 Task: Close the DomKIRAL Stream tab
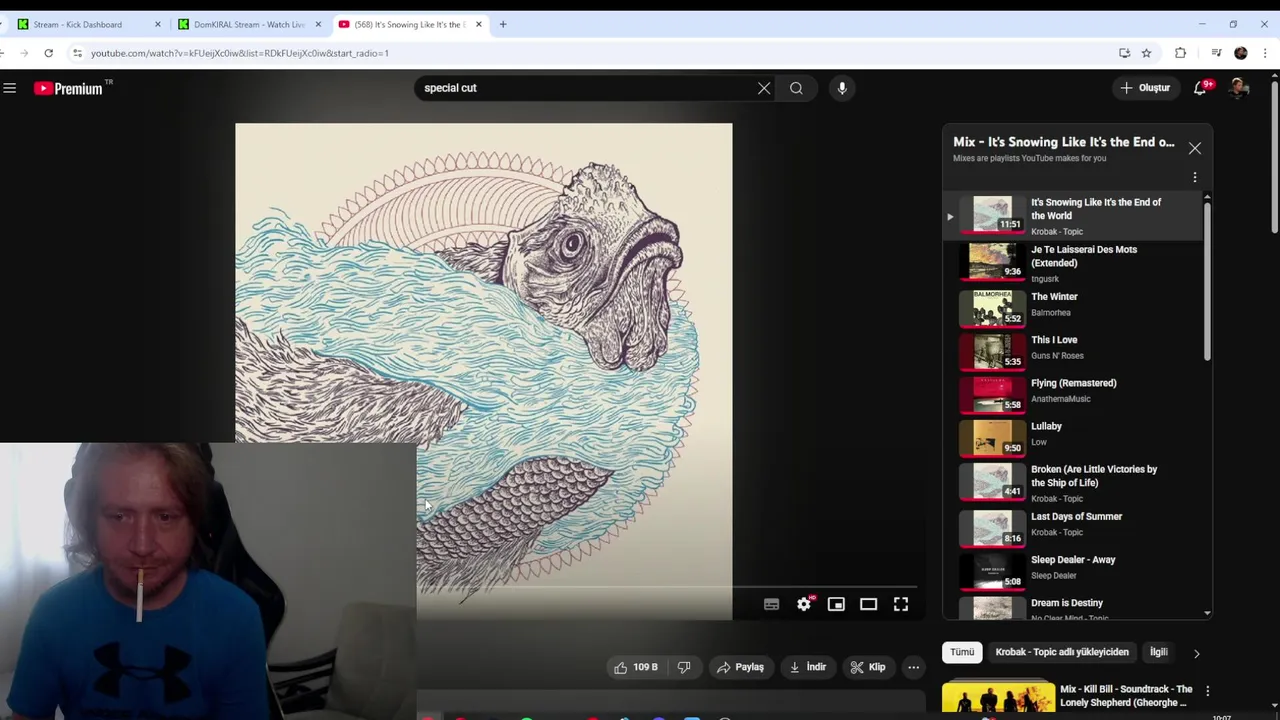[318, 24]
